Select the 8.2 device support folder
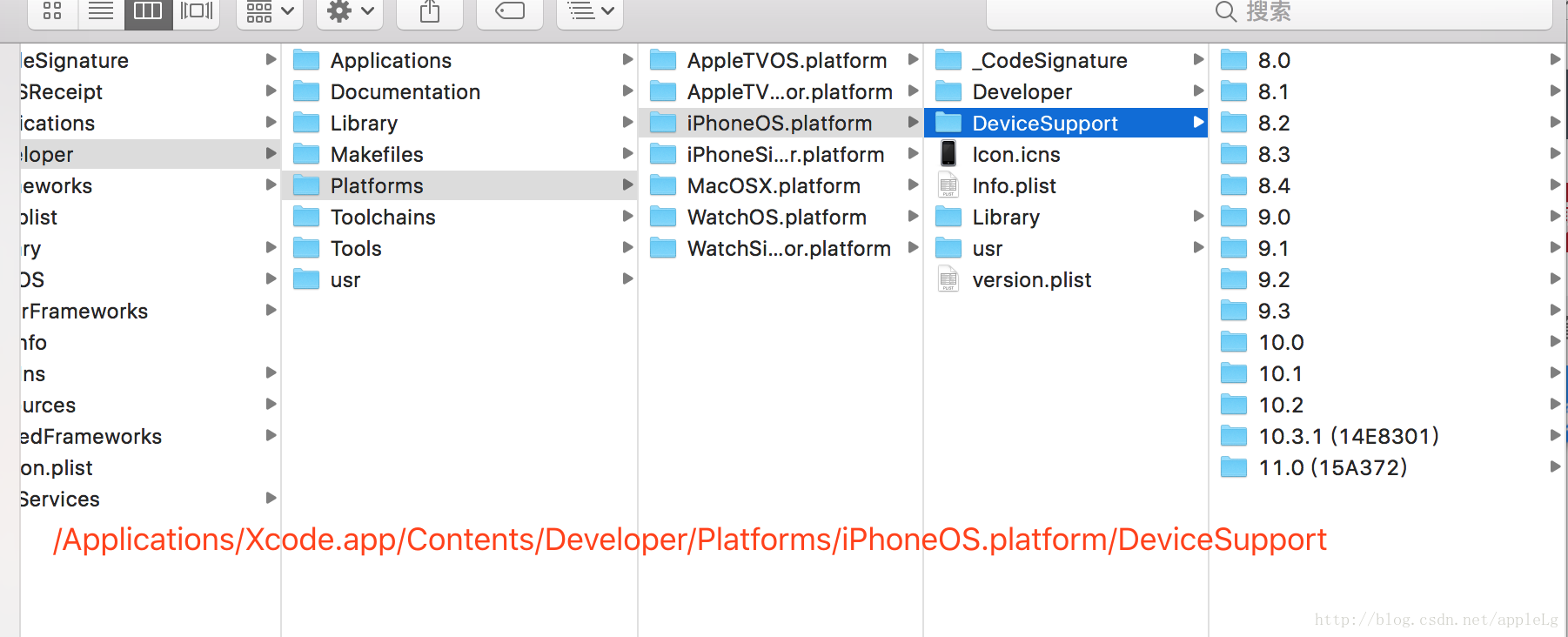The width and height of the screenshot is (1568, 637). (1388, 123)
